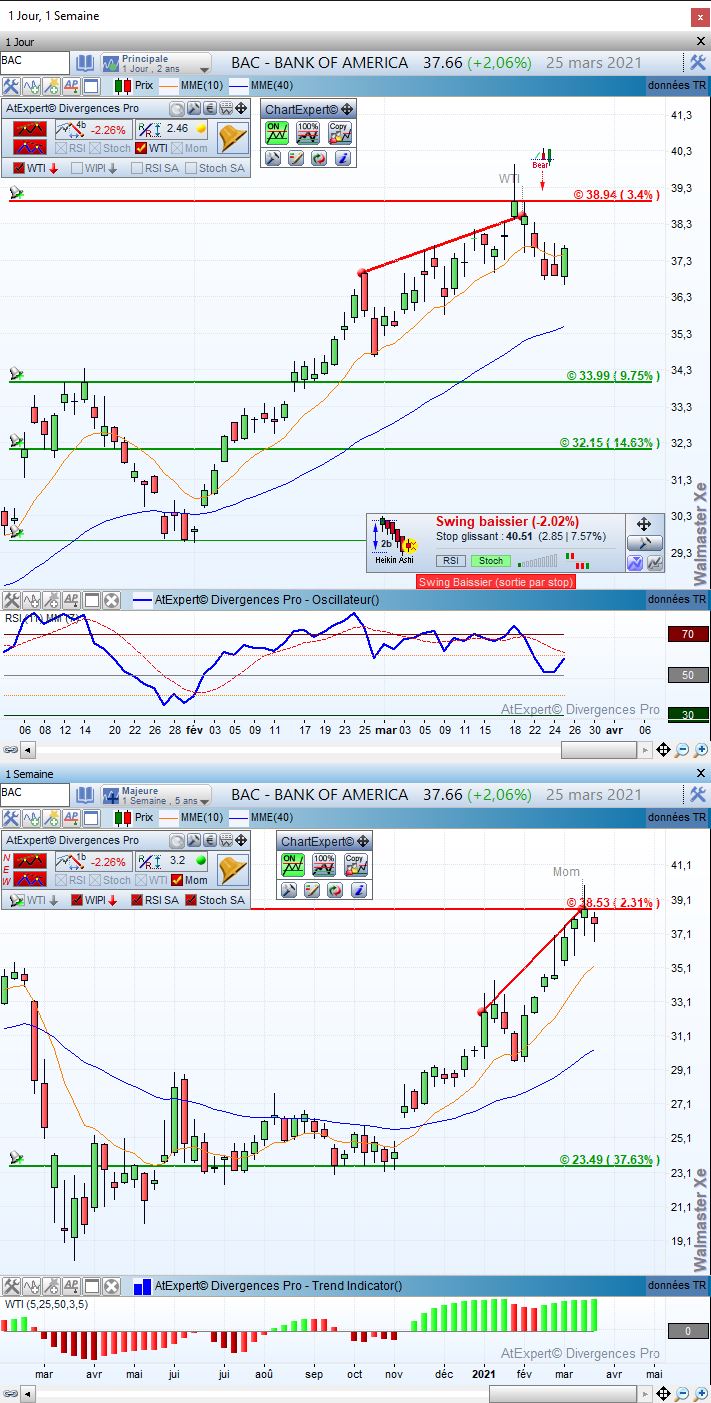Open the Principale 1 Jour, 2 ans period dropdown
Viewport: 711px width, 1403px height.
tap(155, 63)
